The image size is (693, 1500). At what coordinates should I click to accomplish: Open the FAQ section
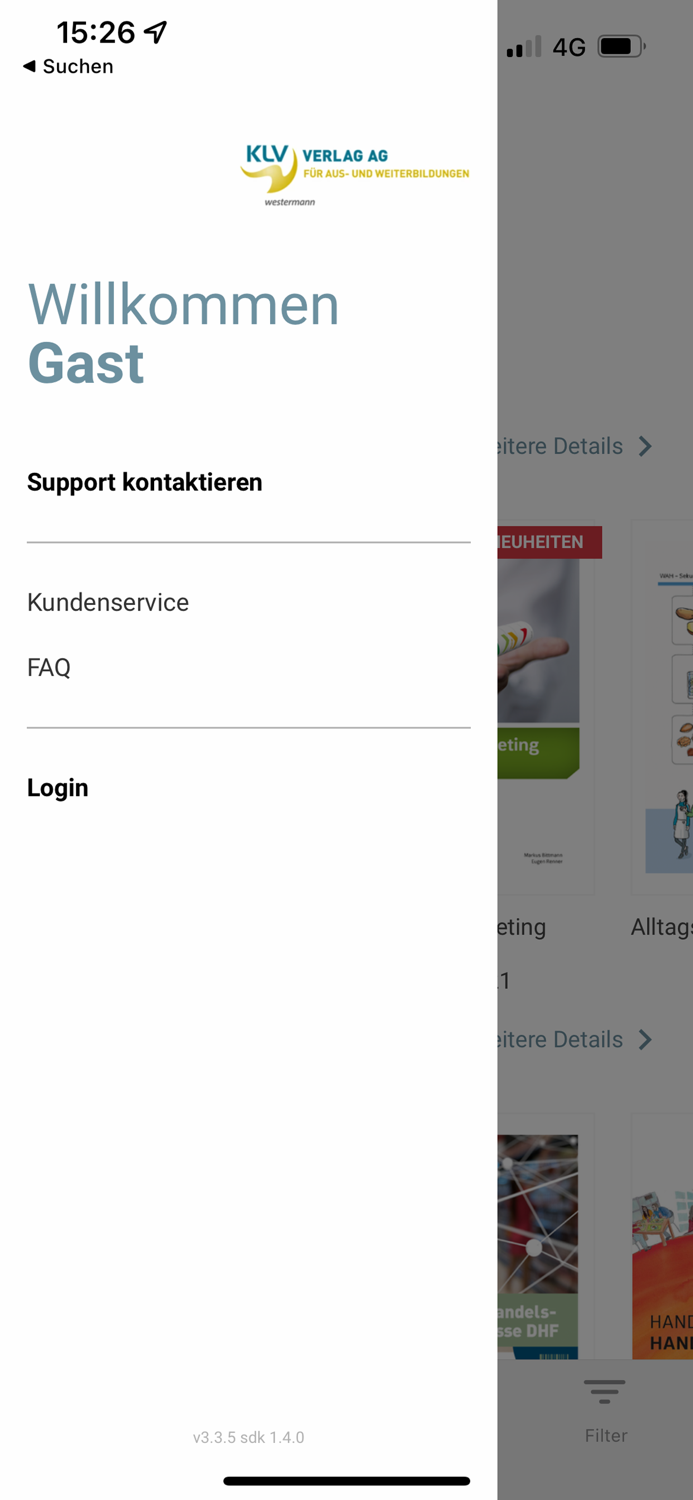click(x=48, y=666)
